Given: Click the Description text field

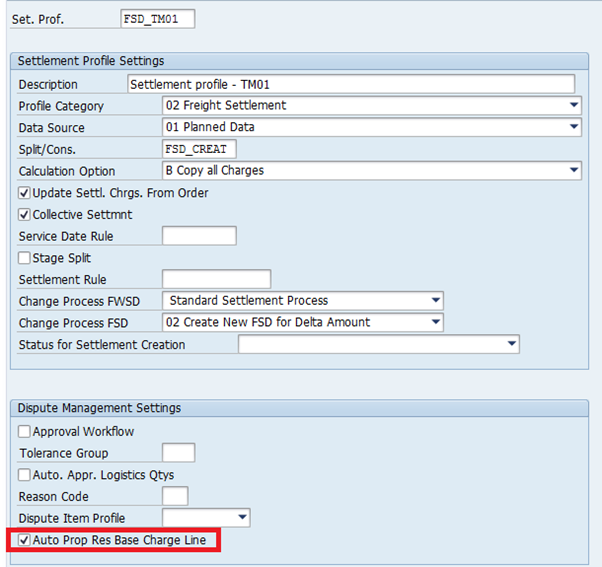Looking at the screenshot, I should coord(351,84).
